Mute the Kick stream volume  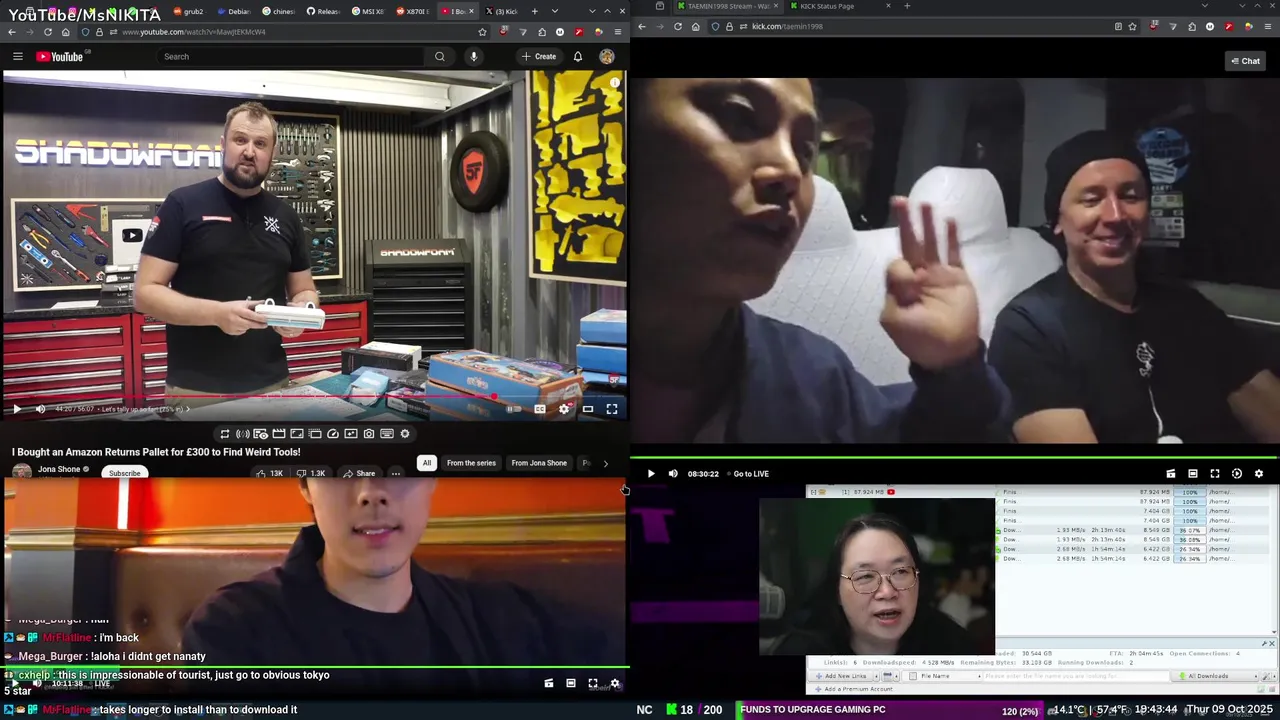[x=673, y=474]
